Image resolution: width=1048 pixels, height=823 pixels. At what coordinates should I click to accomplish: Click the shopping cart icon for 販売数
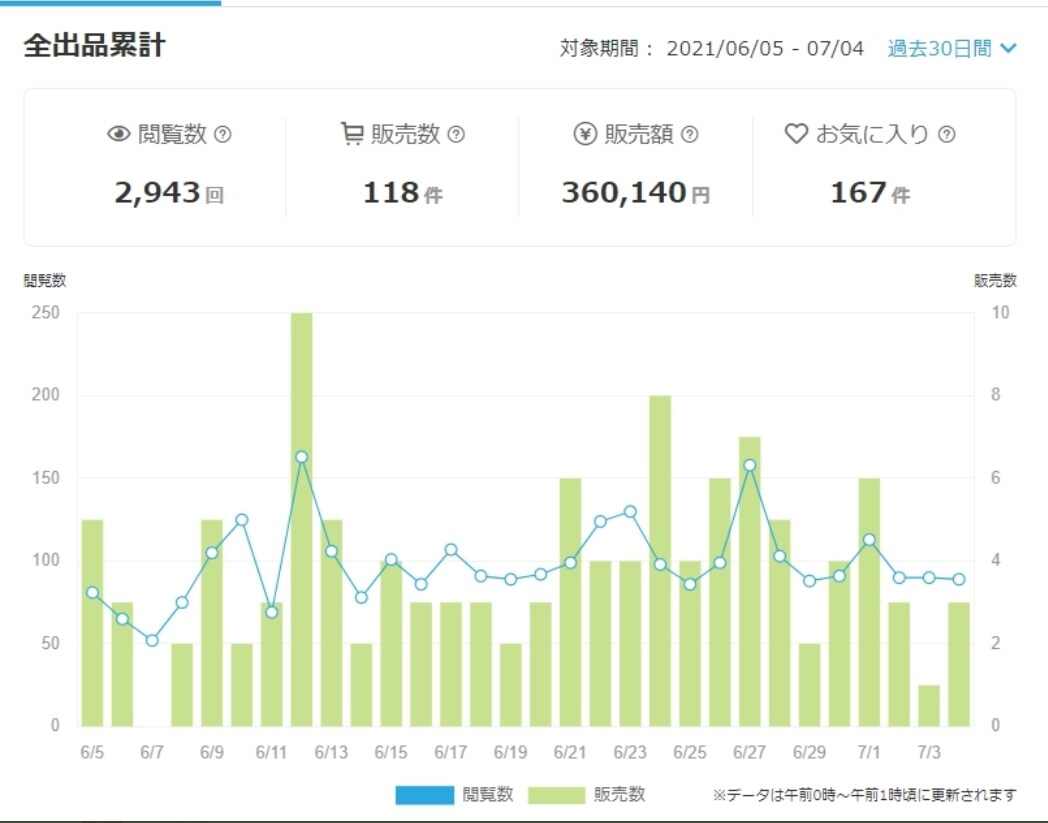click(x=352, y=134)
